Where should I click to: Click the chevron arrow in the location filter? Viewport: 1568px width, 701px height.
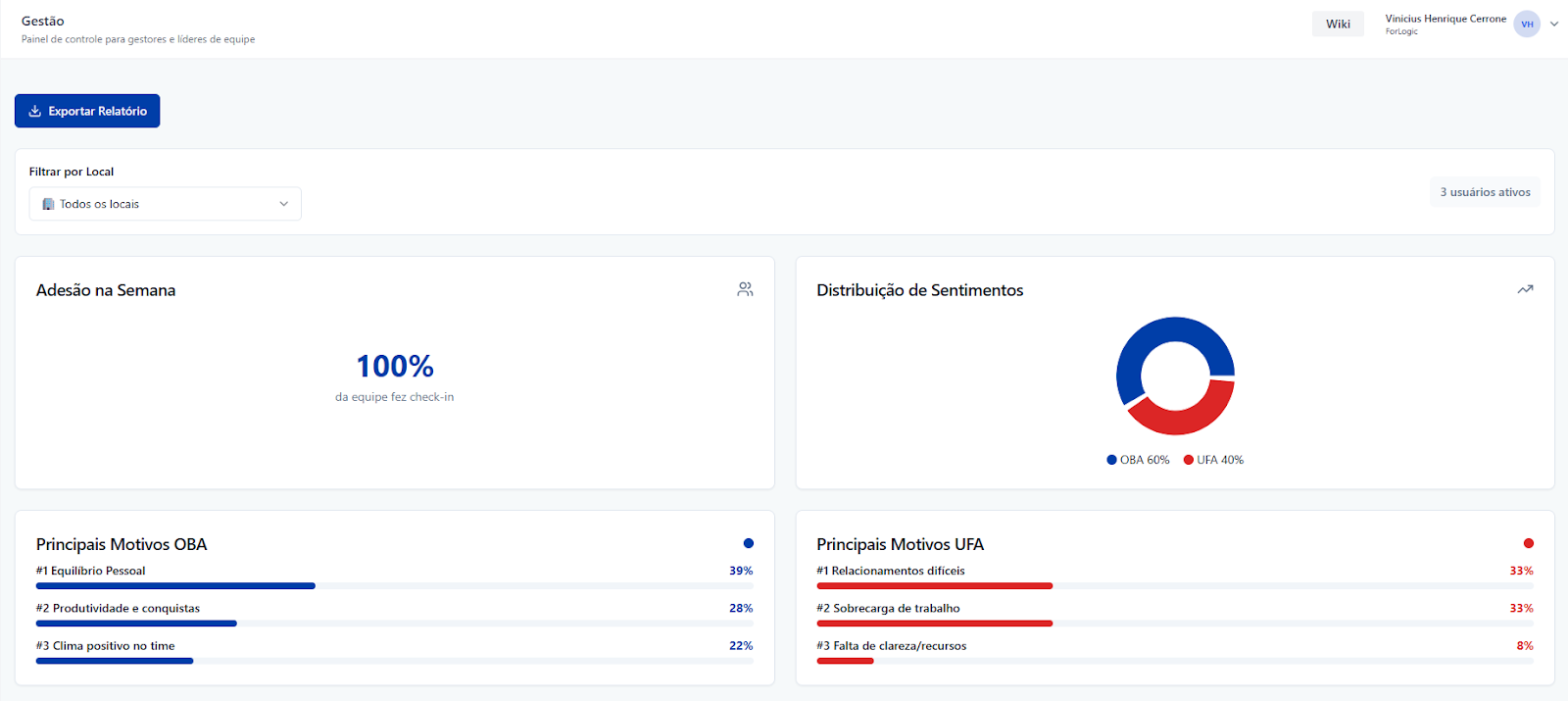pos(284,204)
